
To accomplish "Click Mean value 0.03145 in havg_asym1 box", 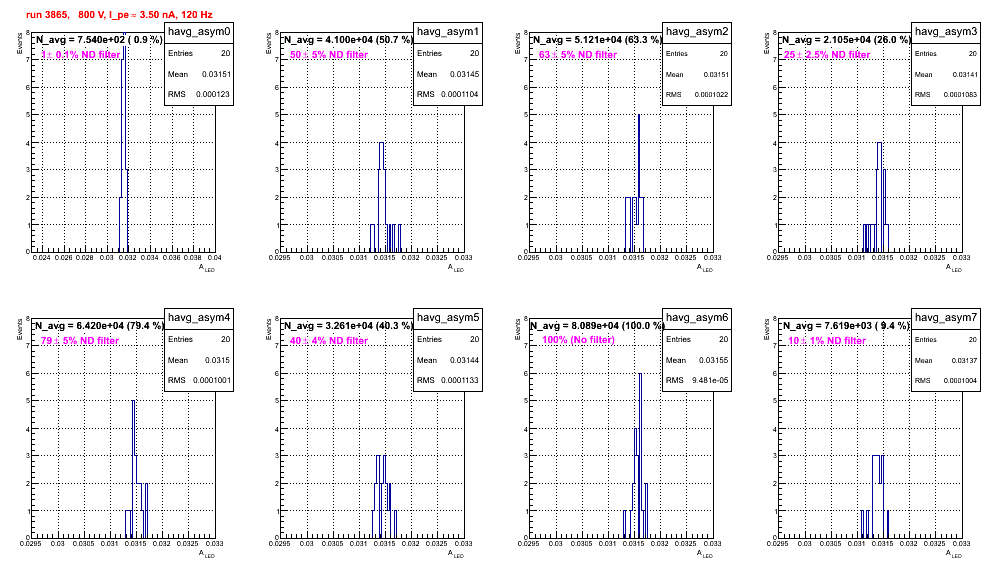I will pyautogui.click(x=466, y=74).
